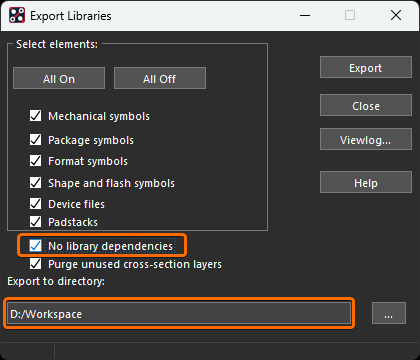This screenshot has height=360, width=420.
Task: Disable the Format symbols option
Action: point(36,161)
